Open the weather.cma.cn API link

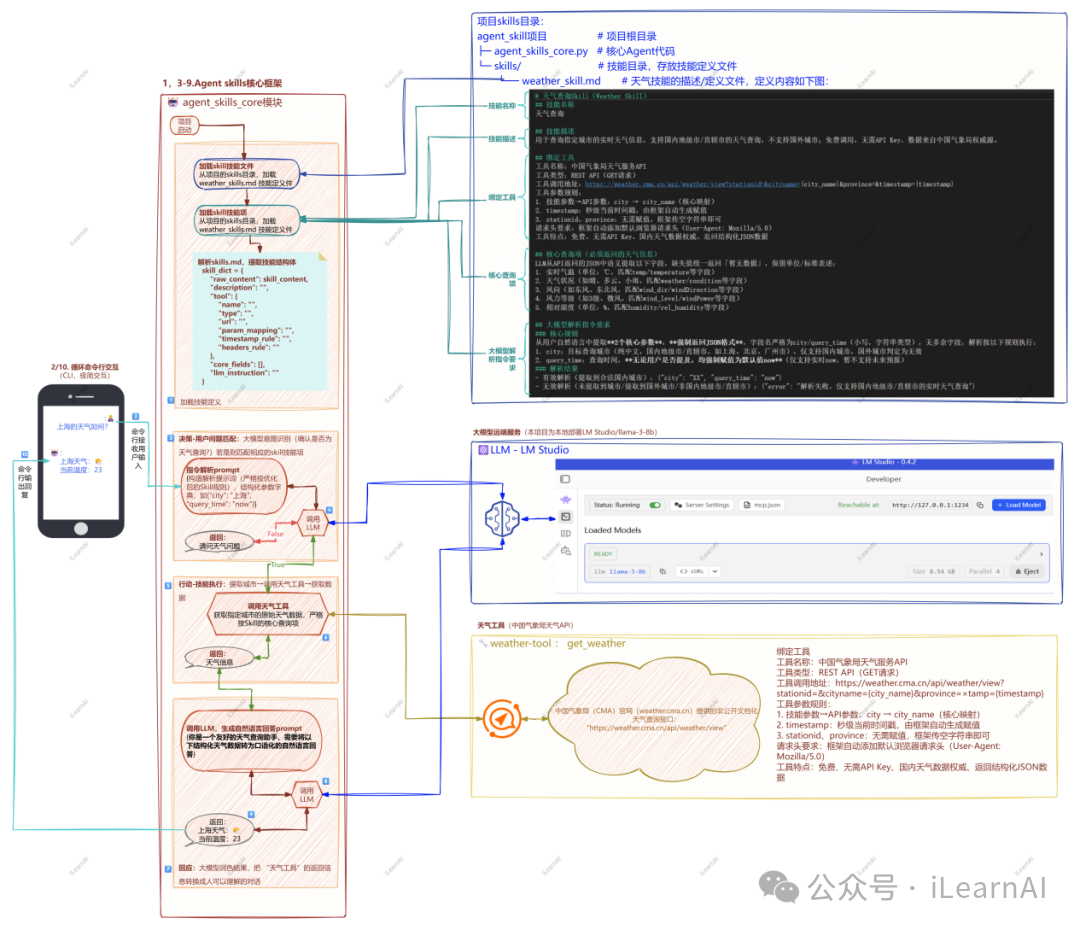[x=691, y=184]
